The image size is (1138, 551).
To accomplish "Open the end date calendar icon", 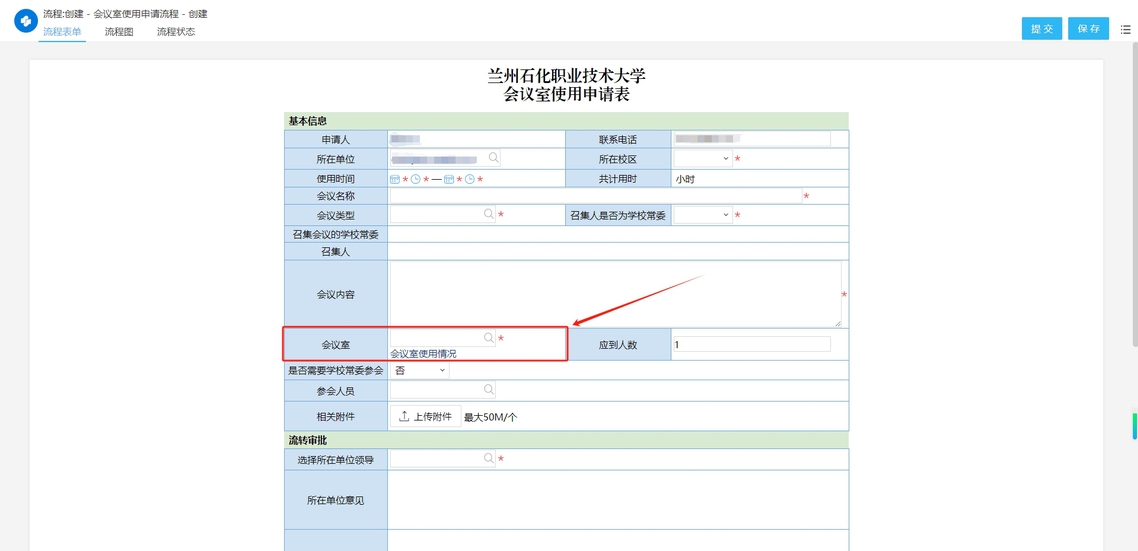I will (449, 179).
